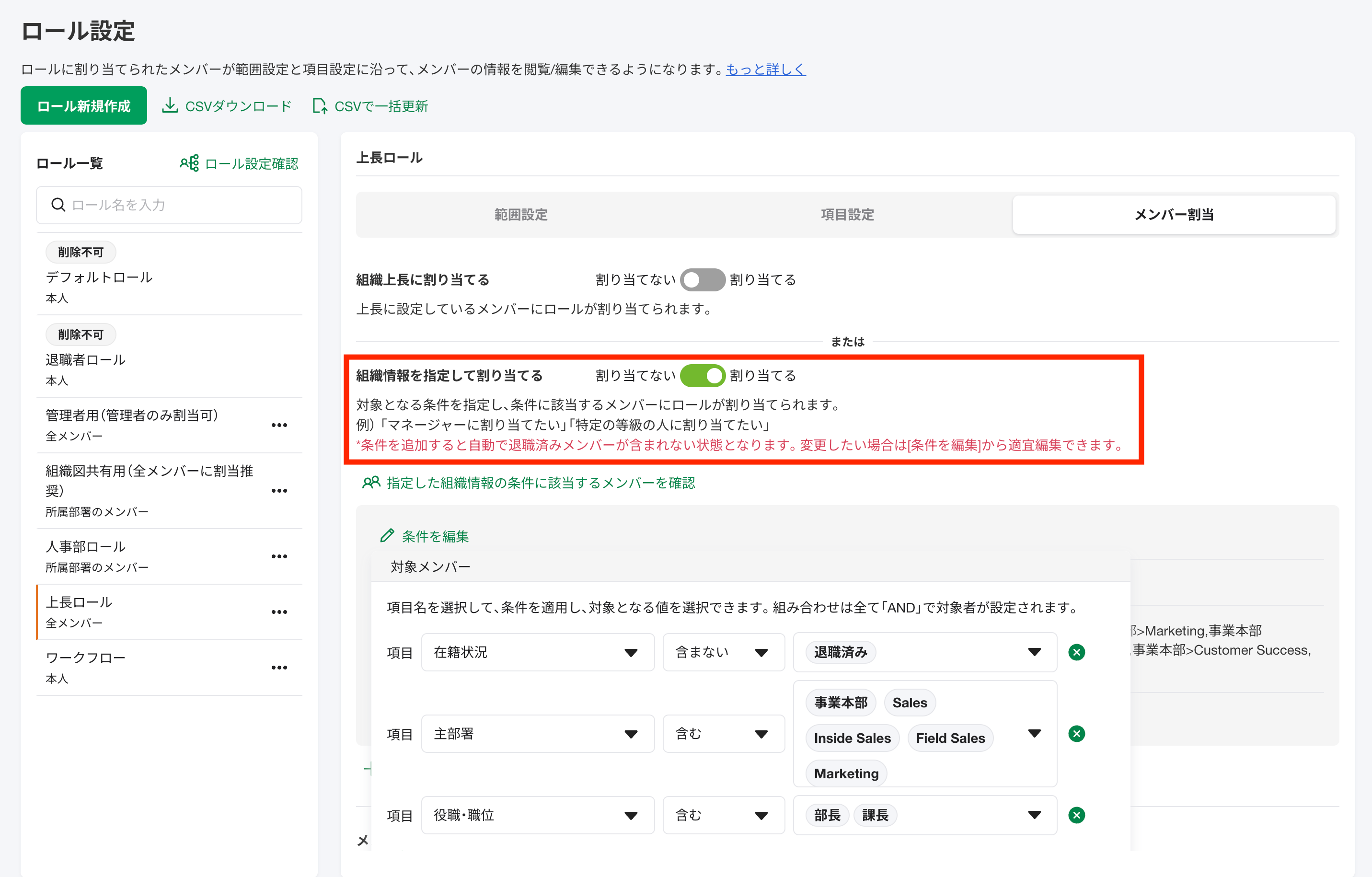Open the 主部署 values dropdown

click(x=1034, y=733)
